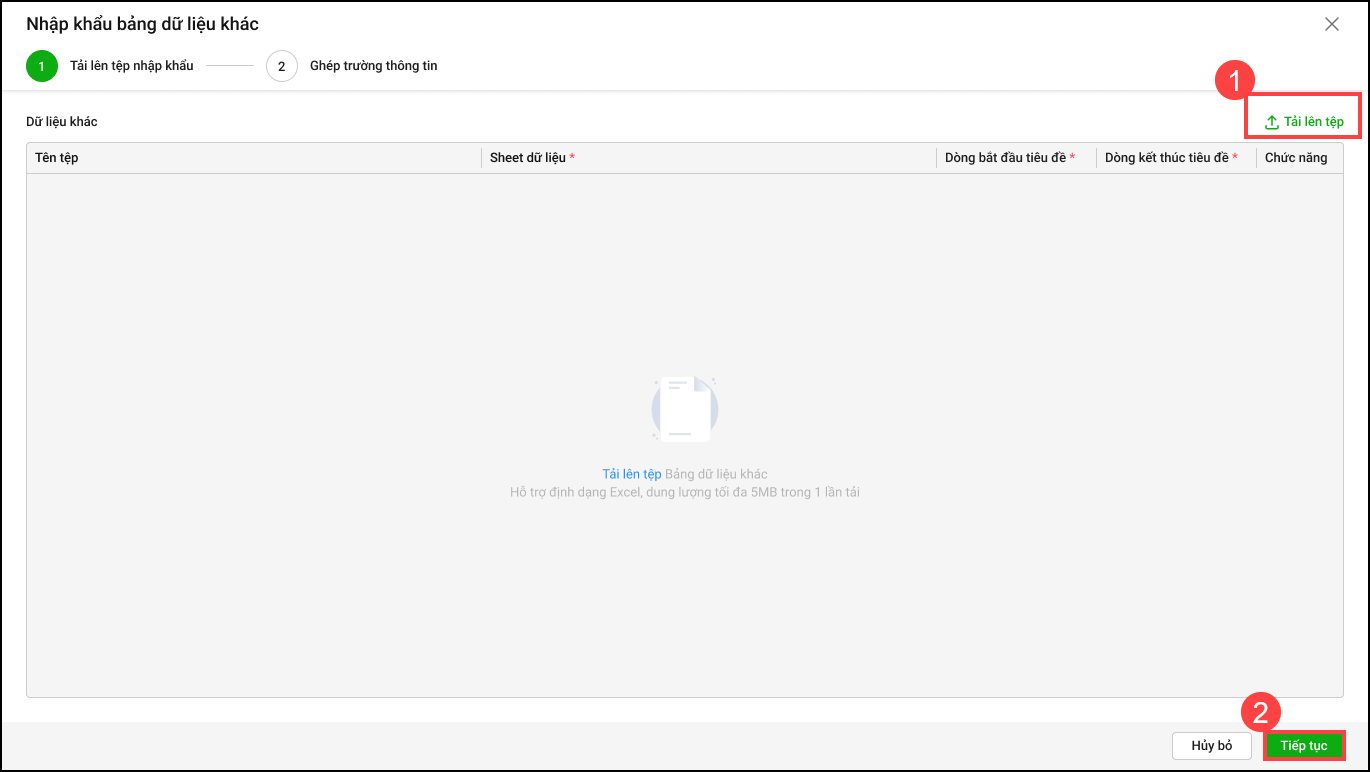
Task: Open the Tải lên tệp nhập khẩu step
Action: 131,66
